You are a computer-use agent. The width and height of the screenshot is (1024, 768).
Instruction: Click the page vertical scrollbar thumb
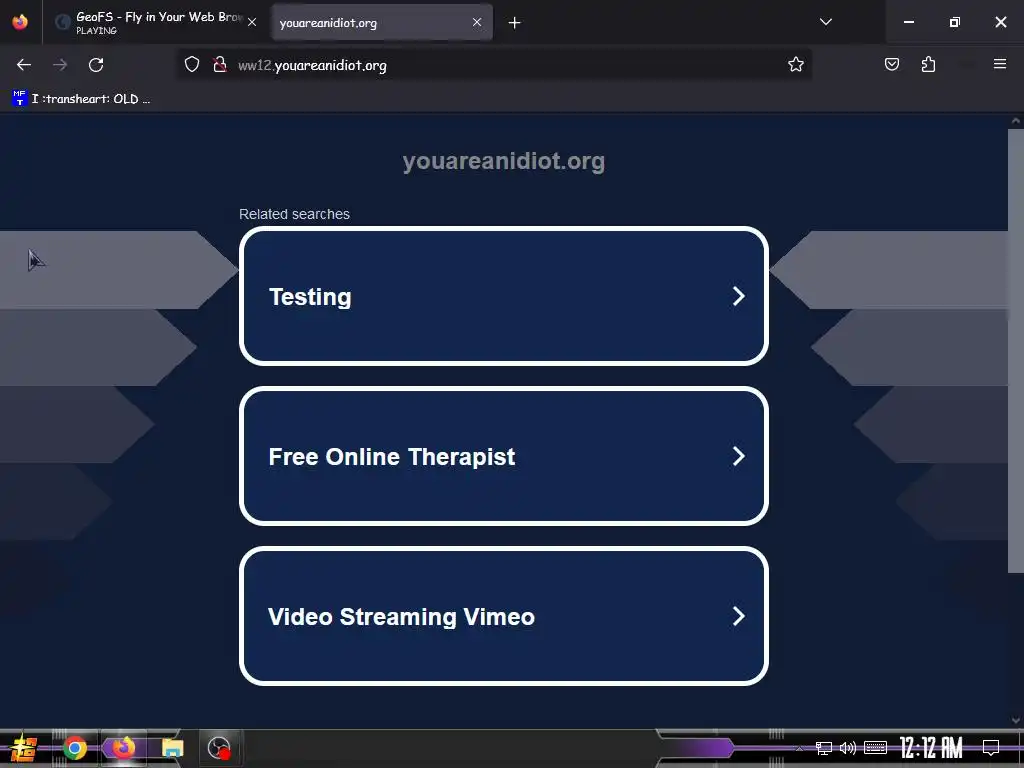coord(1016,351)
